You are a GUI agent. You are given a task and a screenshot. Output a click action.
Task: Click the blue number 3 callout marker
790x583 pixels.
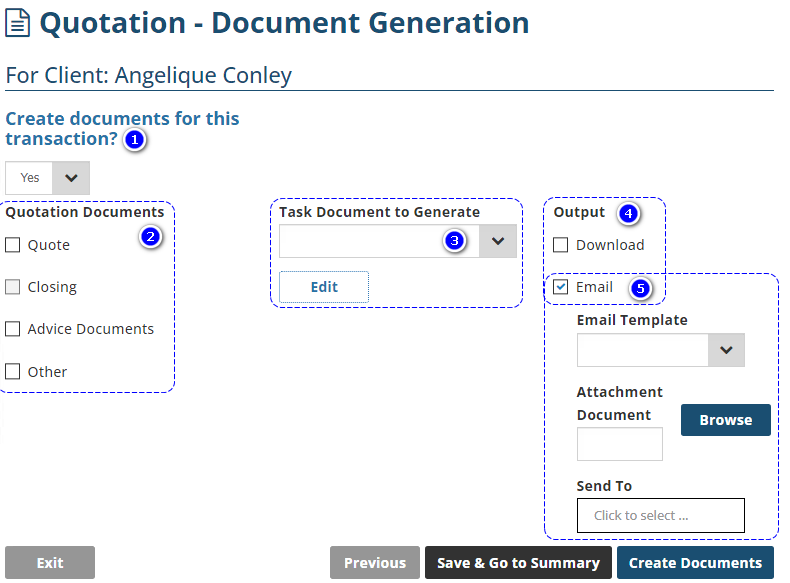tap(455, 241)
